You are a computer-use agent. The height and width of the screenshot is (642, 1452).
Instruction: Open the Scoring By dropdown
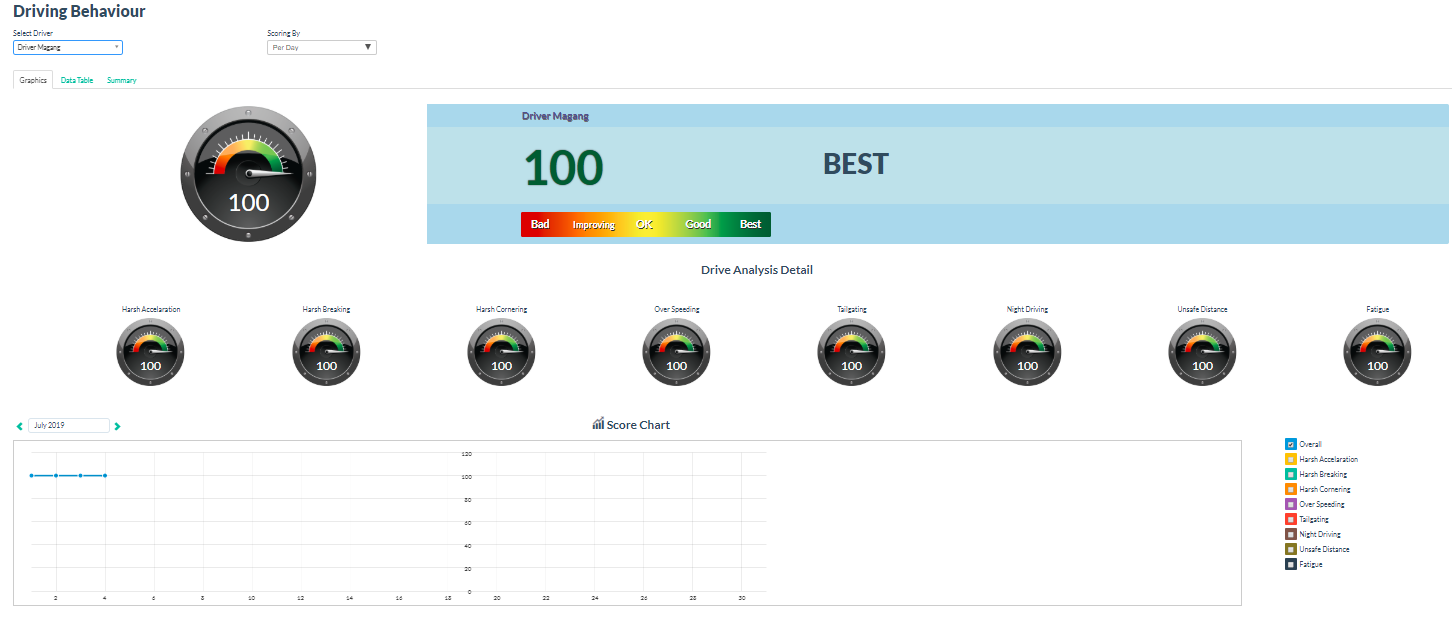(x=321, y=47)
